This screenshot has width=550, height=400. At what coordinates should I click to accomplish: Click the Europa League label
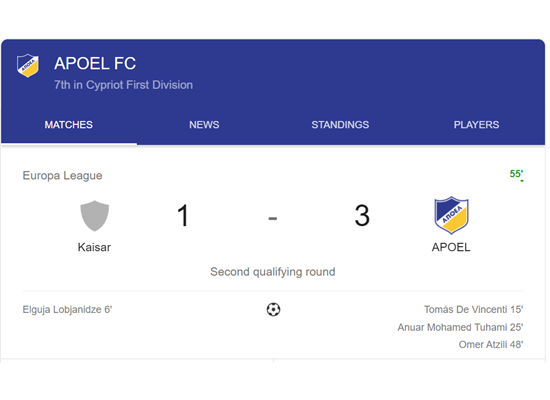point(62,175)
